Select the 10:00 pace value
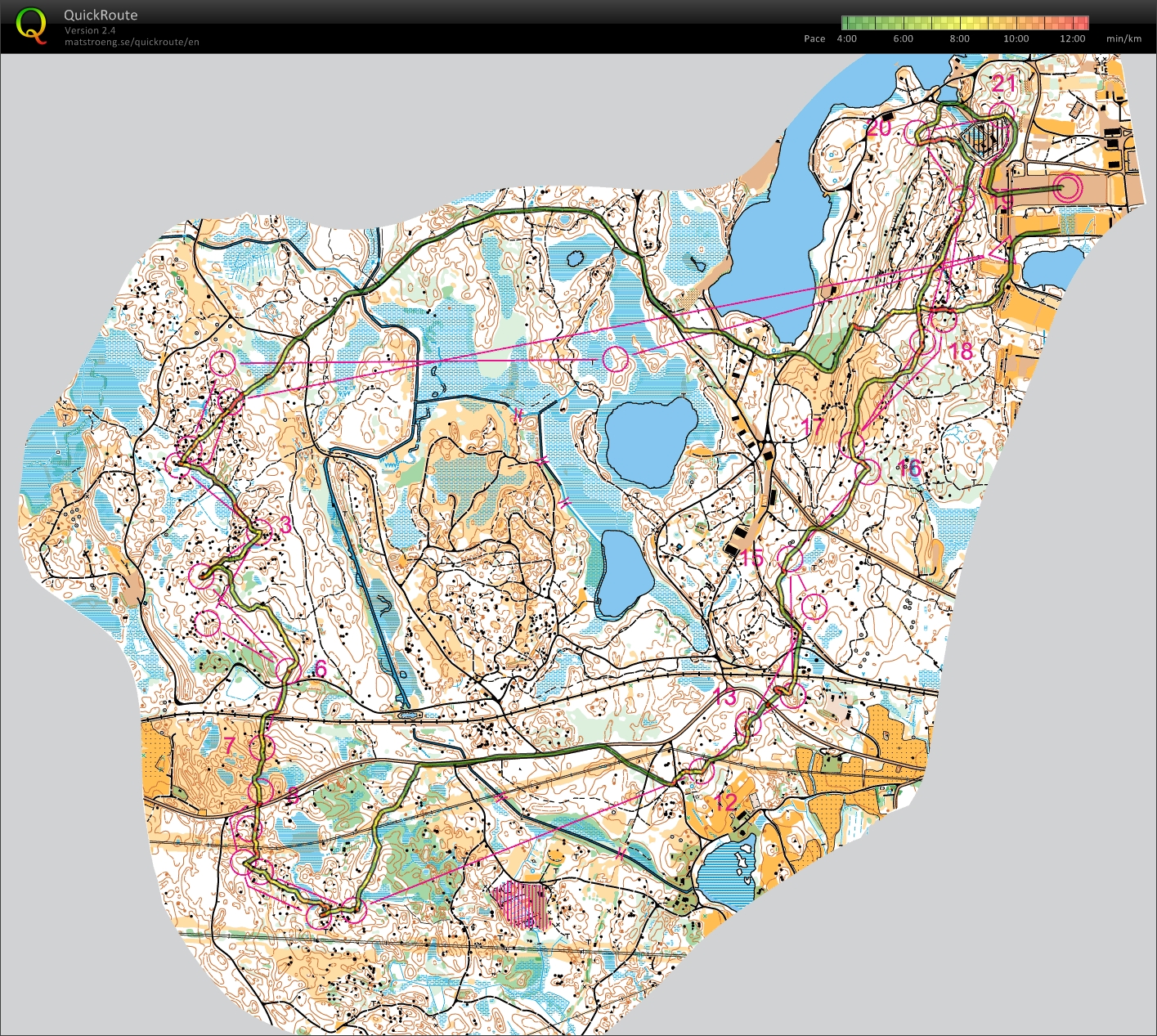 (x=1016, y=38)
